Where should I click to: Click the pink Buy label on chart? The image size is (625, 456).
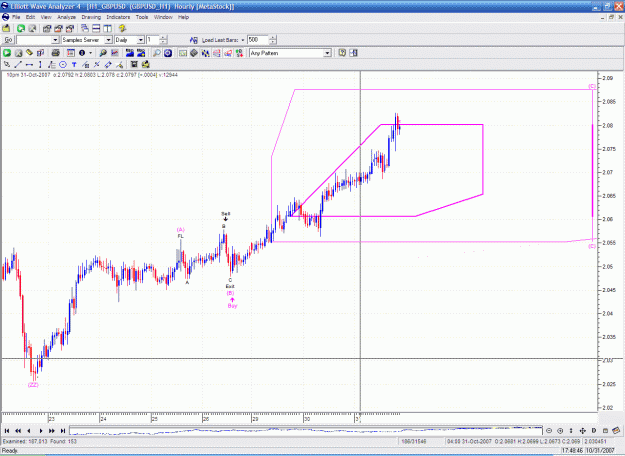(x=232, y=306)
